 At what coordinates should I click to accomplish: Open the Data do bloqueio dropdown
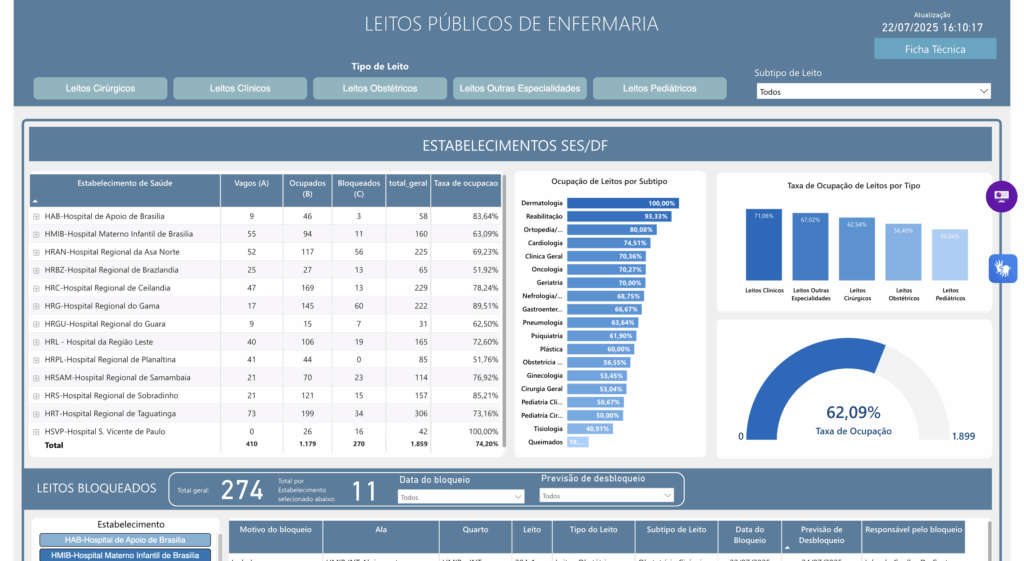[460, 496]
